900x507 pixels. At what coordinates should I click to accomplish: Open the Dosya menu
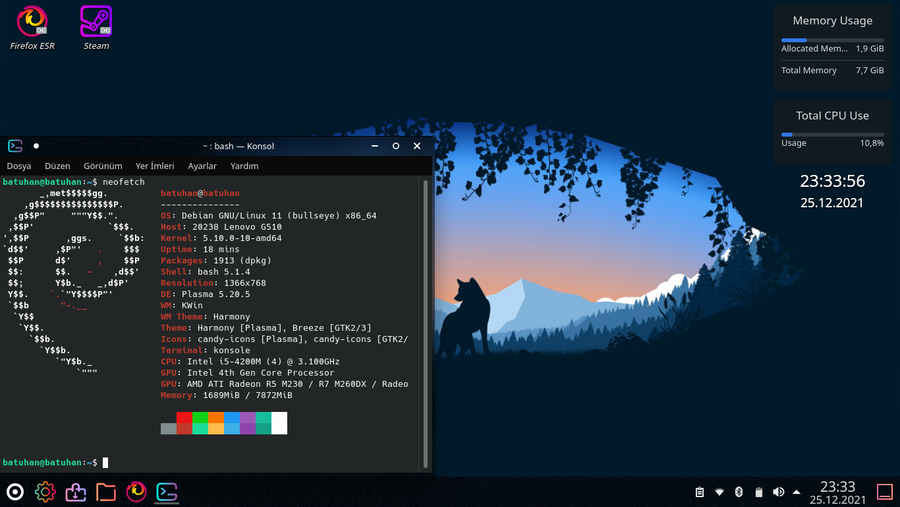(x=19, y=166)
